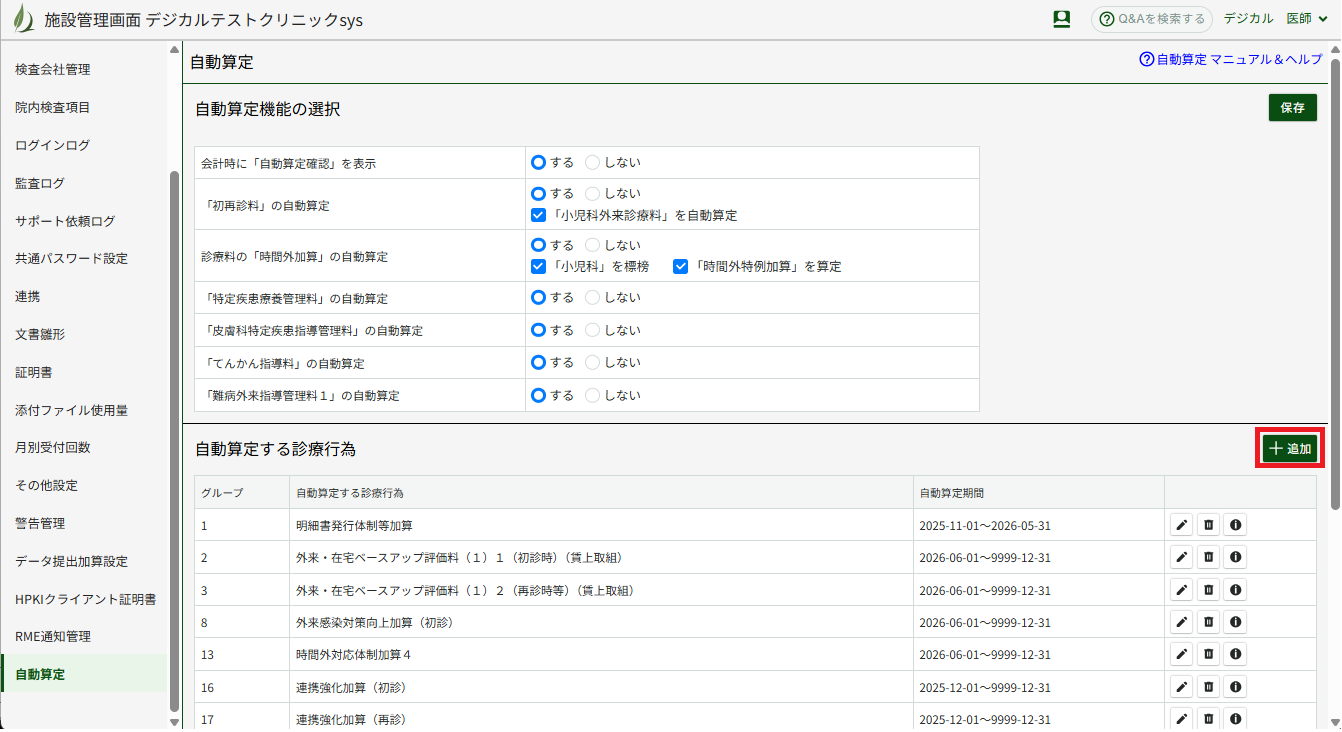Open HPKIクライアント証明書 in the sidebar
The image size is (1342, 732).
[x=84, y=599]
